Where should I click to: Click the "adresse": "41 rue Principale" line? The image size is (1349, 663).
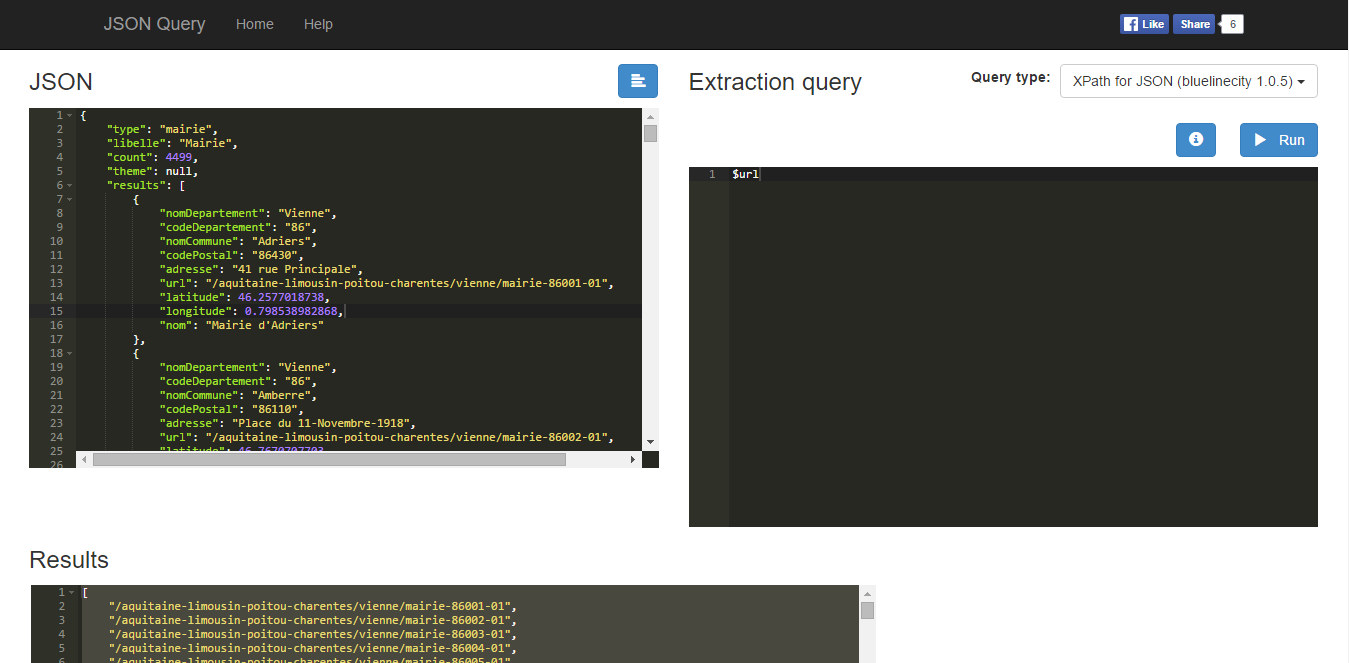click(x=261, y=269)
